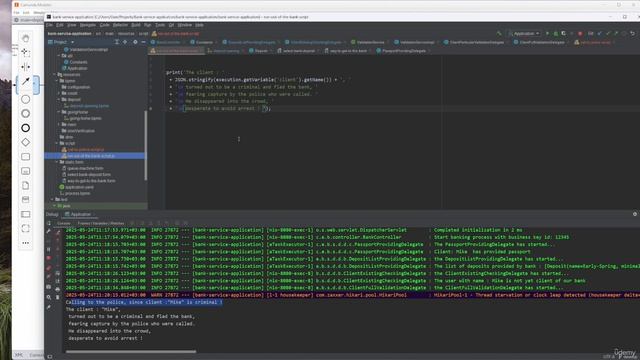Click the undo arrow icon at toolbar end
Screen dimensions: 640x360
click(632, 33)
